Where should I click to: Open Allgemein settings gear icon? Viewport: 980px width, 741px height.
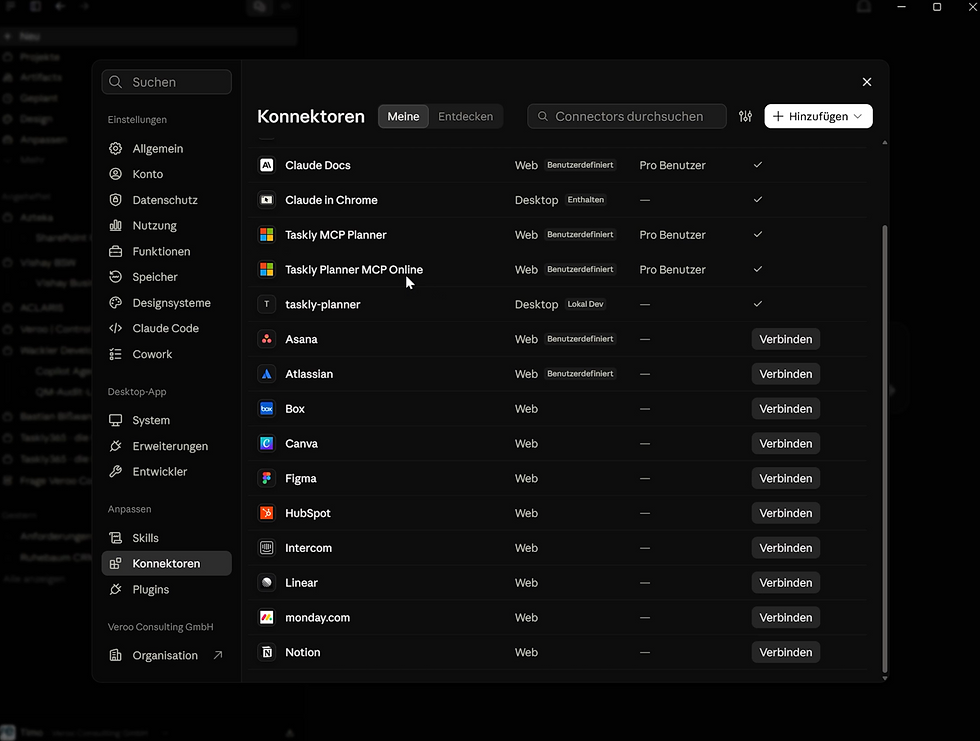pos(116,149)
